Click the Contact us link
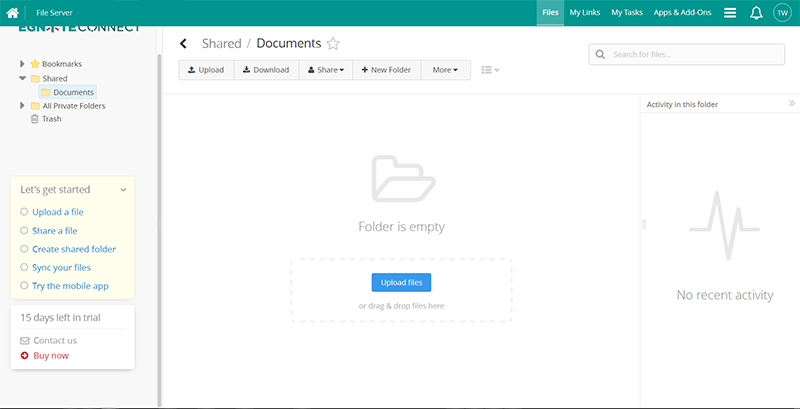This screenshot has height=409, width=800. point(55,341)
